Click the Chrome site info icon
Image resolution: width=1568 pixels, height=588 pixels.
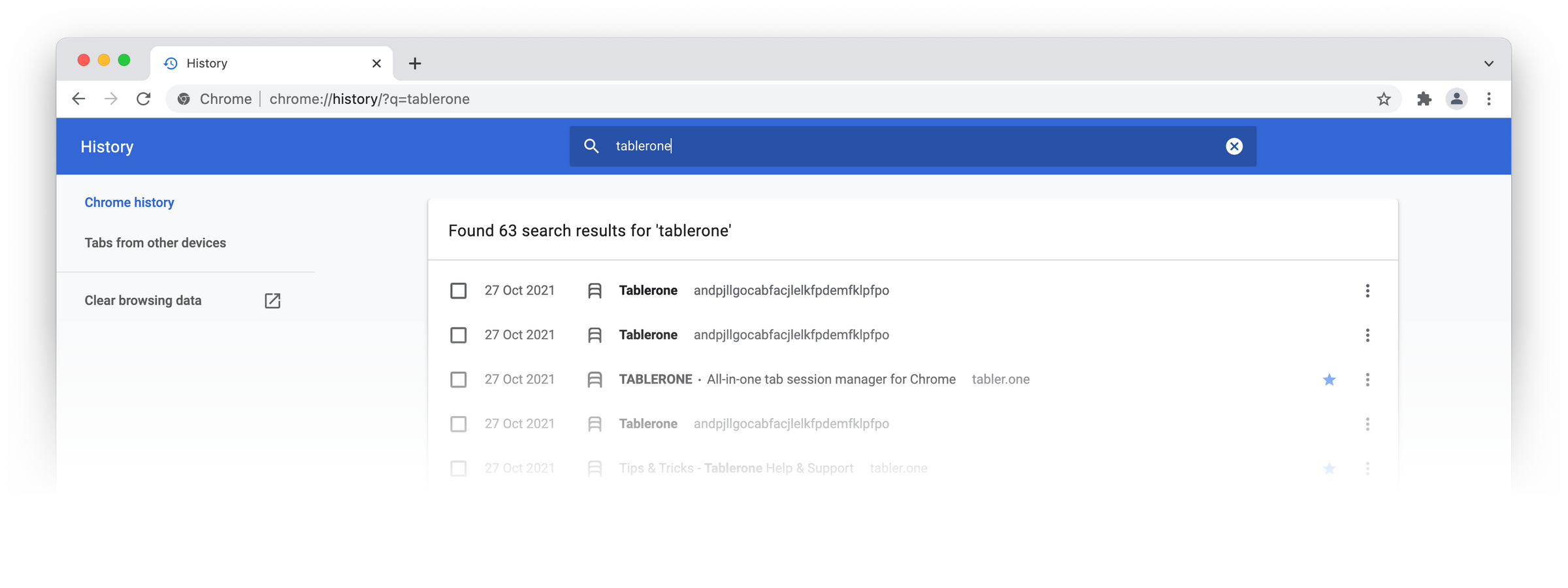tap(184, 99)
